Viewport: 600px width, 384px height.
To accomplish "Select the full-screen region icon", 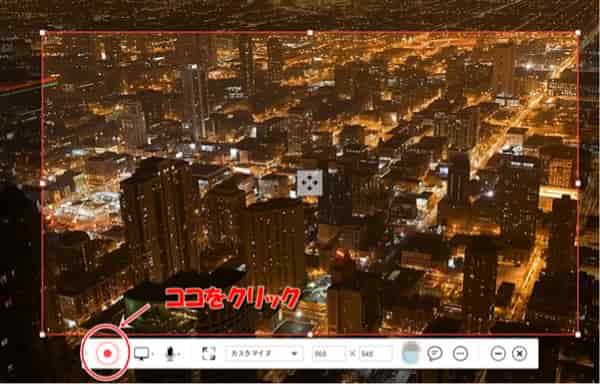I will (209, 353).
